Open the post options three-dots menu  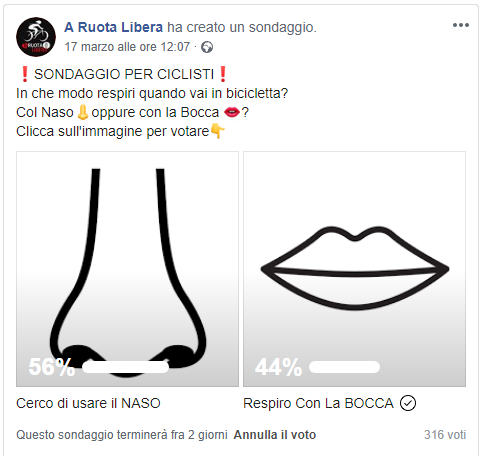click(461, 25)
